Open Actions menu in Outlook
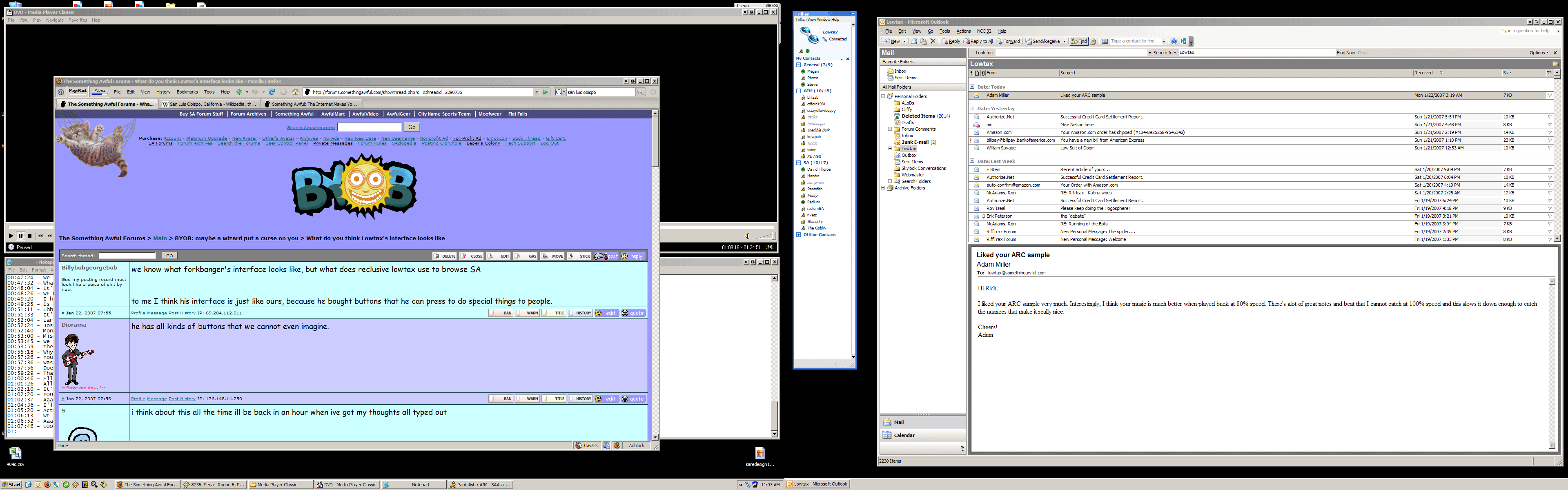Viewport: 1568px width, 490px height. click(964, 31)
